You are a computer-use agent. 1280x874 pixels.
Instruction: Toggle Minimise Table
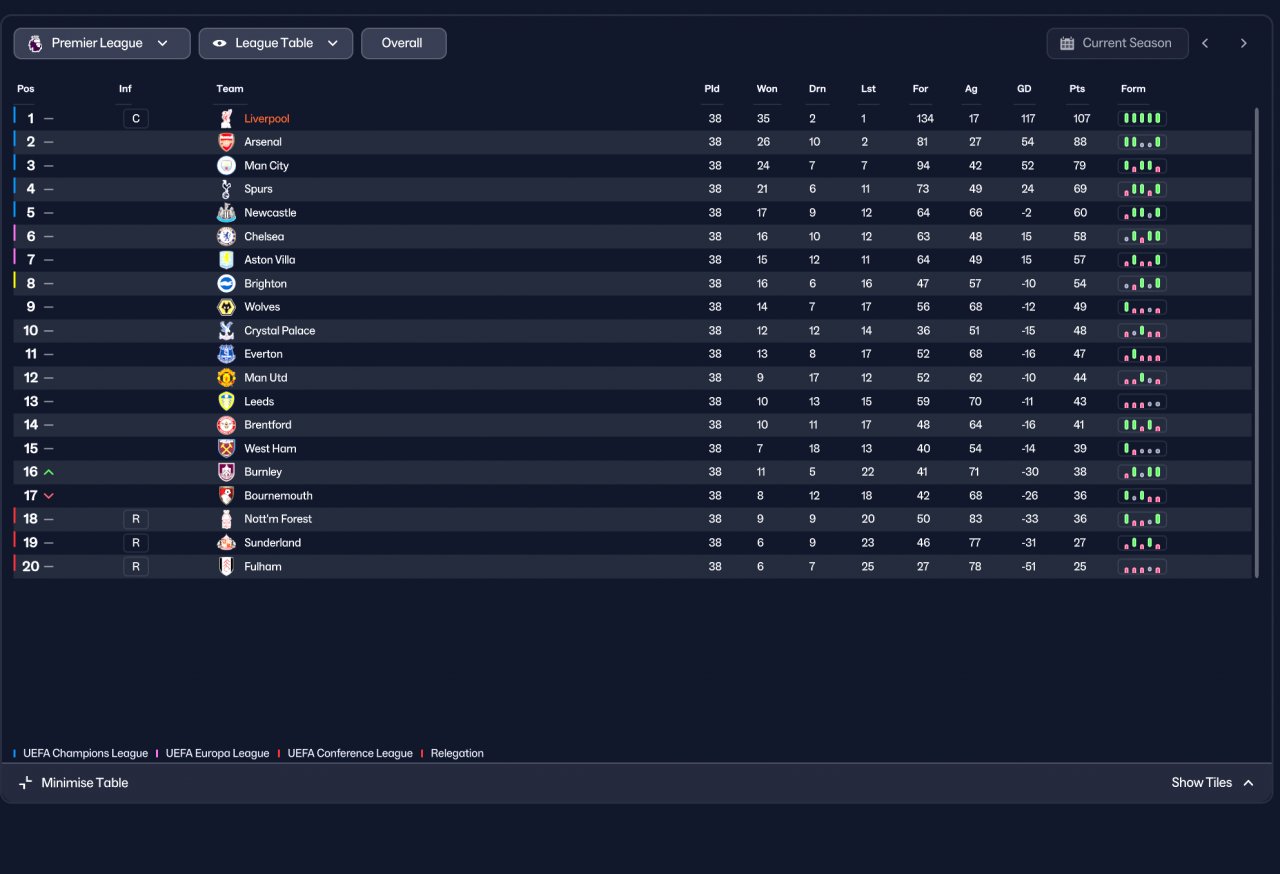click(74, 783)
